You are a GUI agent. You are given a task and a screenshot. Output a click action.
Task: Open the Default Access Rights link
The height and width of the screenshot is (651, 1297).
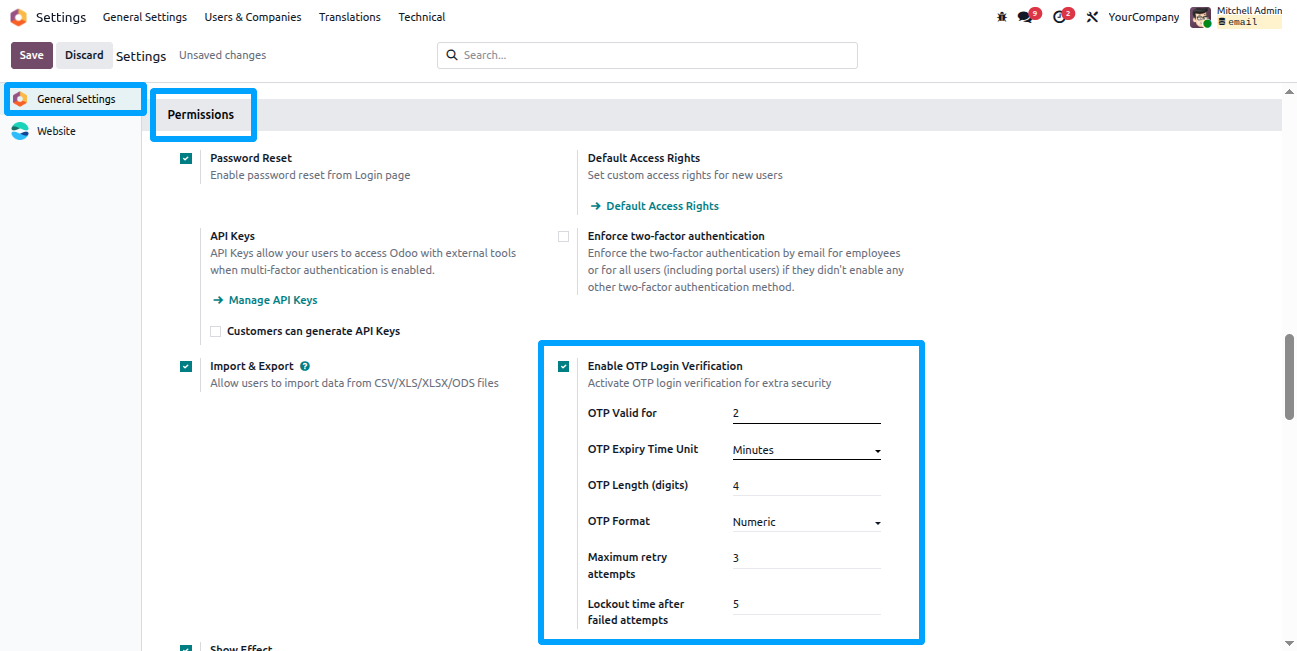point(662,206)
